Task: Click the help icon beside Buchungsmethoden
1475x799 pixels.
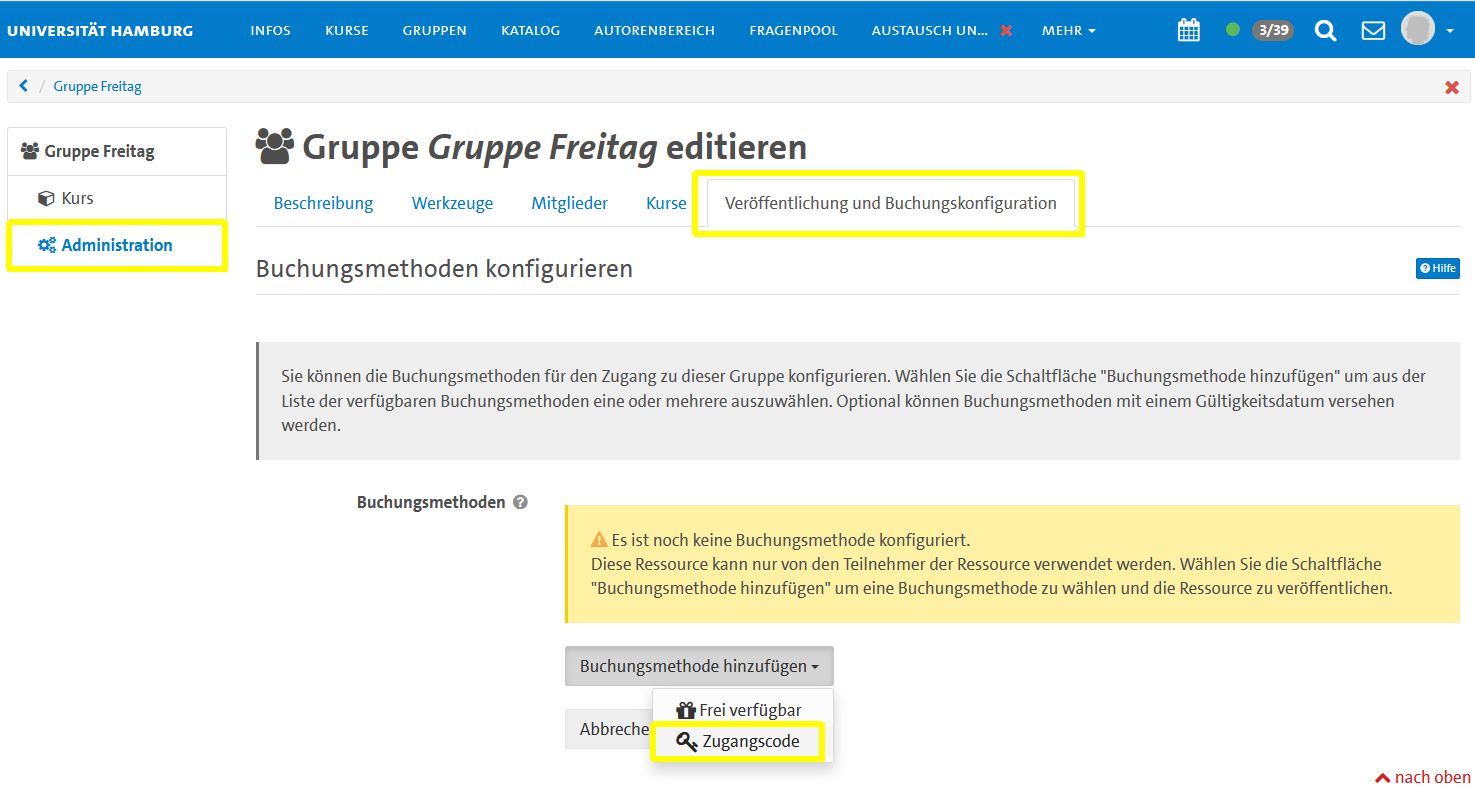Action: coord(520,503)
